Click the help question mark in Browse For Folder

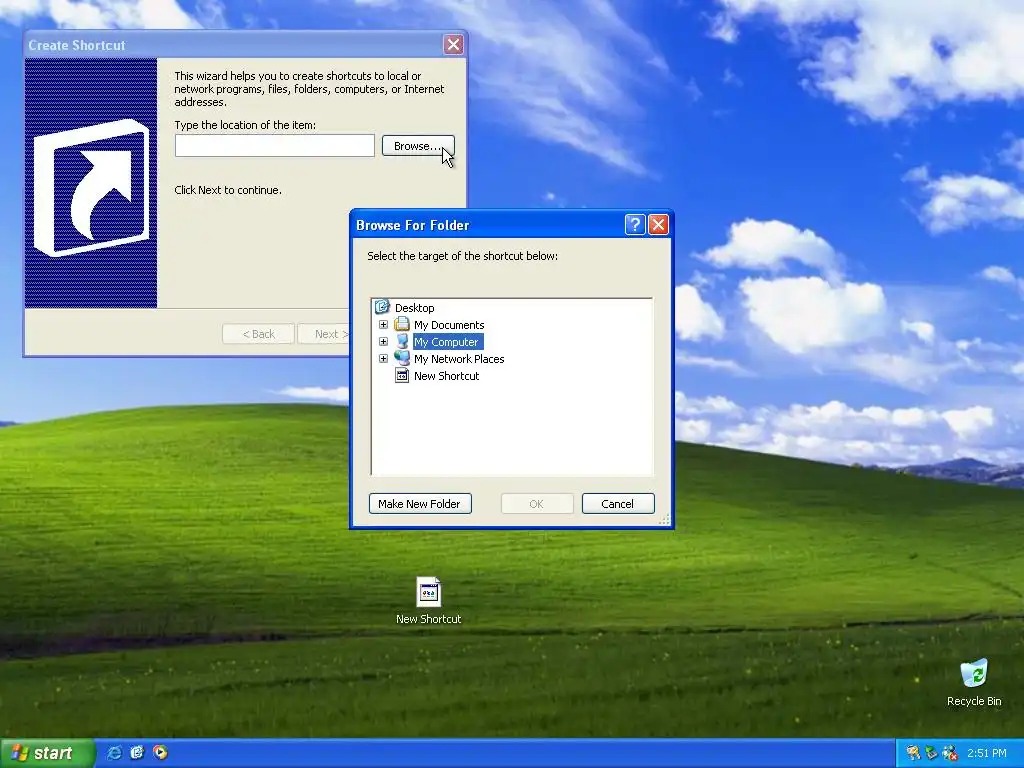tap(635, 225)
